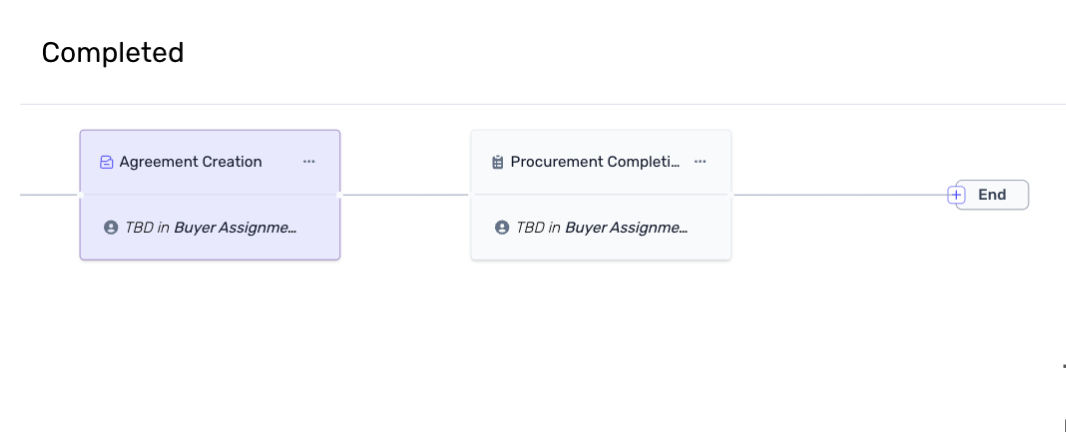Click the right-edge connection port of Agreement Creation
This screenshot has height=432, width=1066.
click(341, 195)
